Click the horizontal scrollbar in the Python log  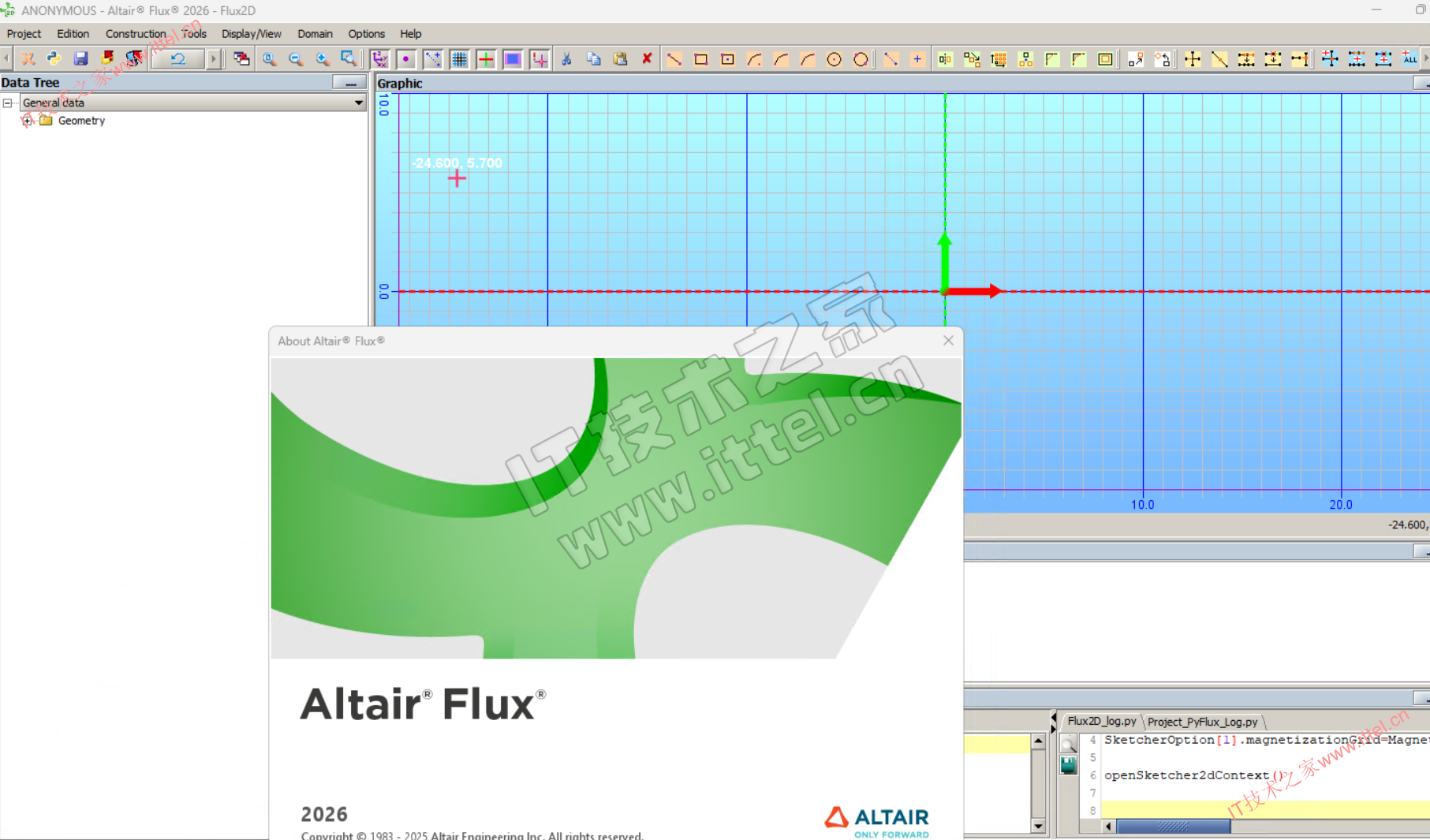(1173, 826)
